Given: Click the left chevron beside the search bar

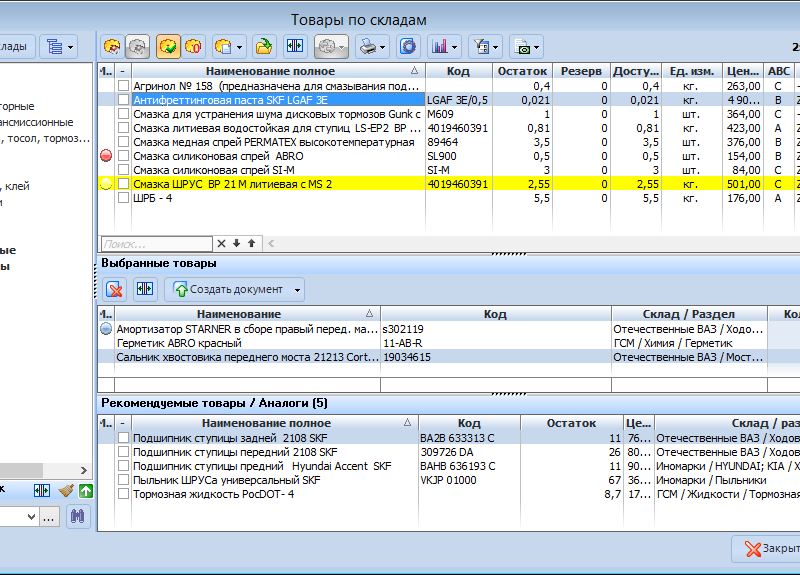Looking at the screenshot, I should point(271,244).
